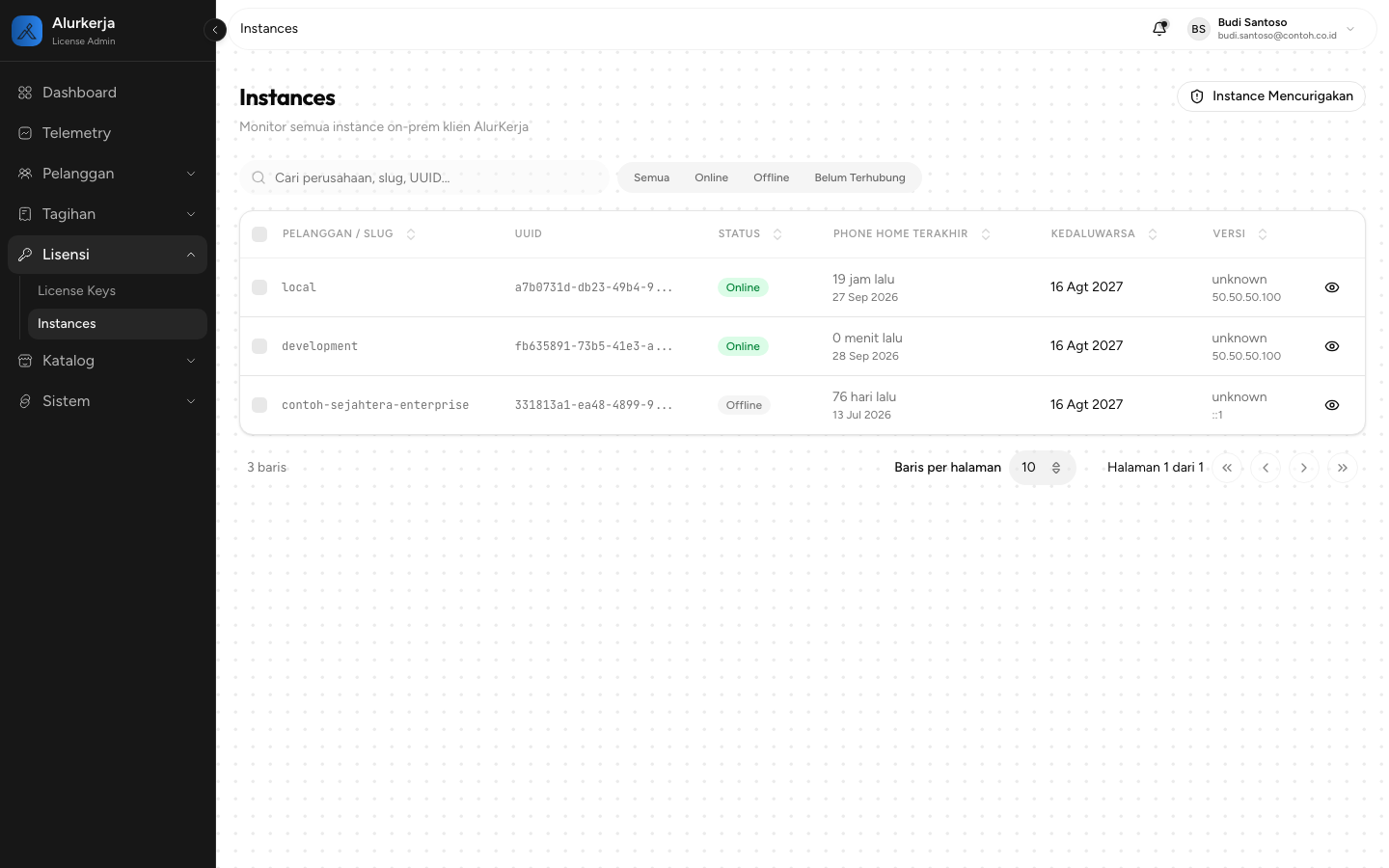Viewport: 1389px width, 868px height.
Task: Sort by Phone Home Terakhir column
Action: (912, 234)
